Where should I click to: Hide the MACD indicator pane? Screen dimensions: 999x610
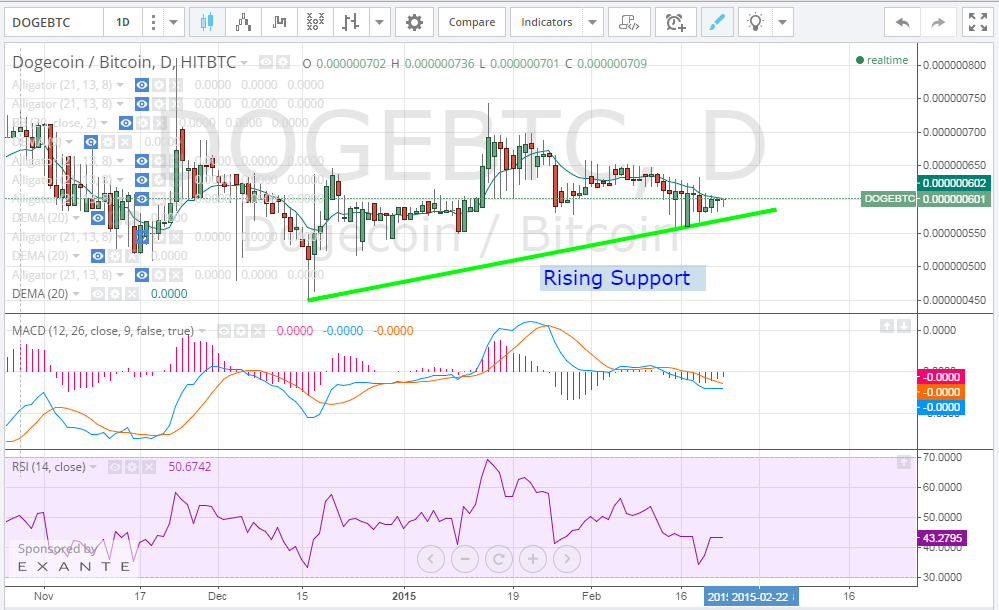pyautogui.click(x=226, y=330)
